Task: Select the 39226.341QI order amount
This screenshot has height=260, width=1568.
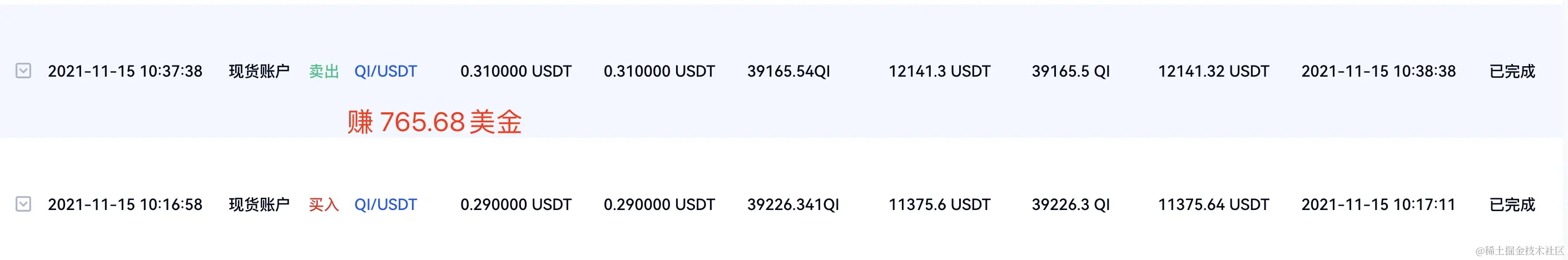Action: click(x=792, y=204)
